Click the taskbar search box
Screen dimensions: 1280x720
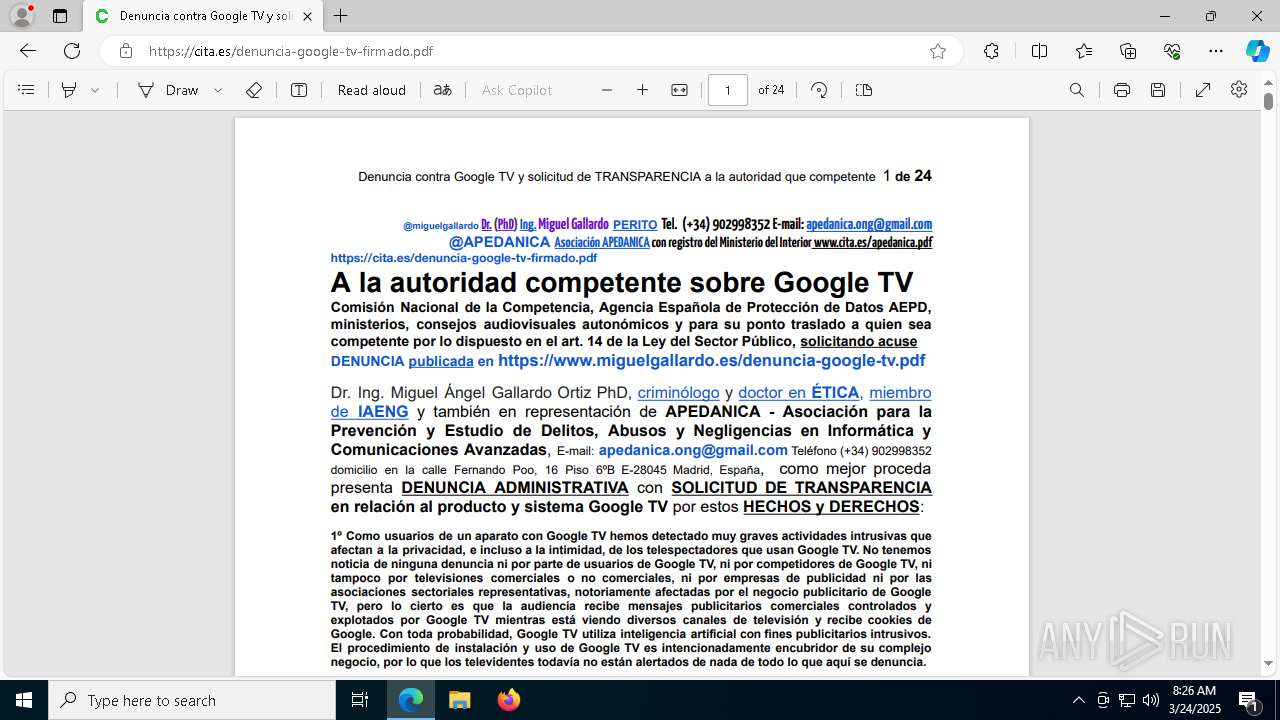point(192,700)
